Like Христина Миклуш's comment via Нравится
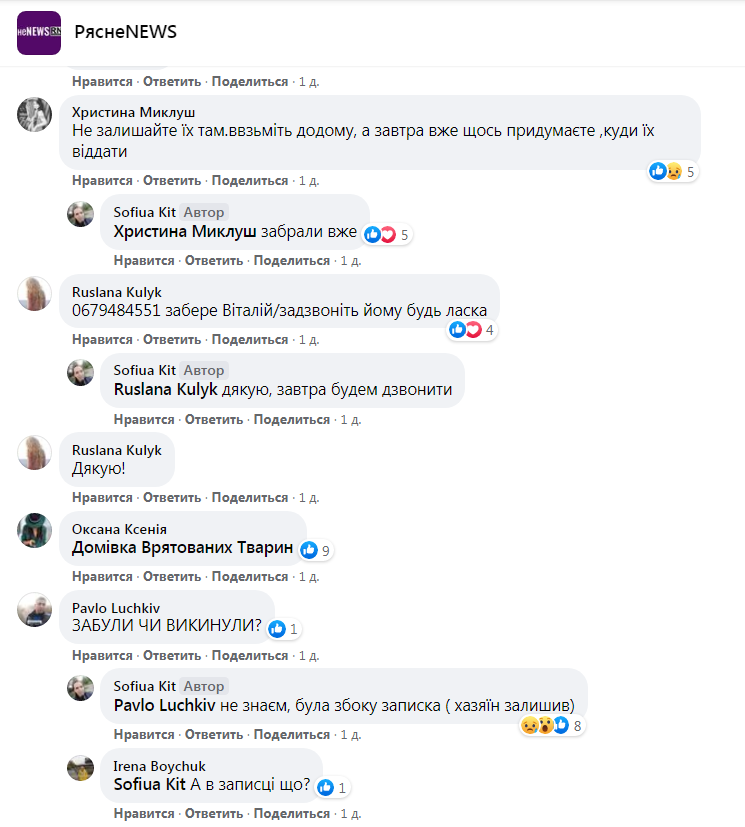 coord(102,181)
